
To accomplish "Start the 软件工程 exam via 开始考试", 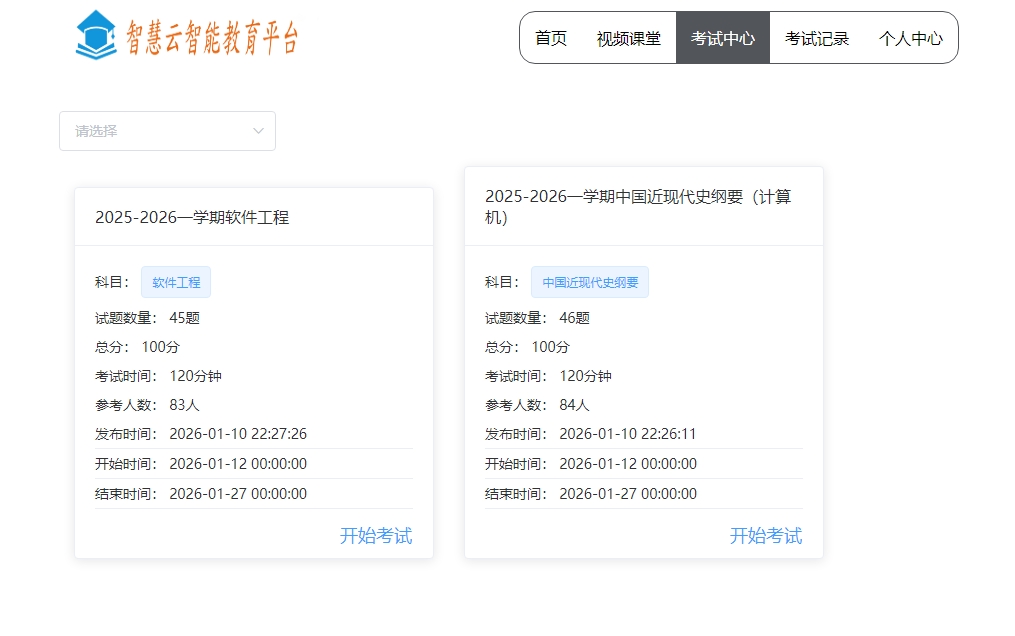I will (376, 536).
